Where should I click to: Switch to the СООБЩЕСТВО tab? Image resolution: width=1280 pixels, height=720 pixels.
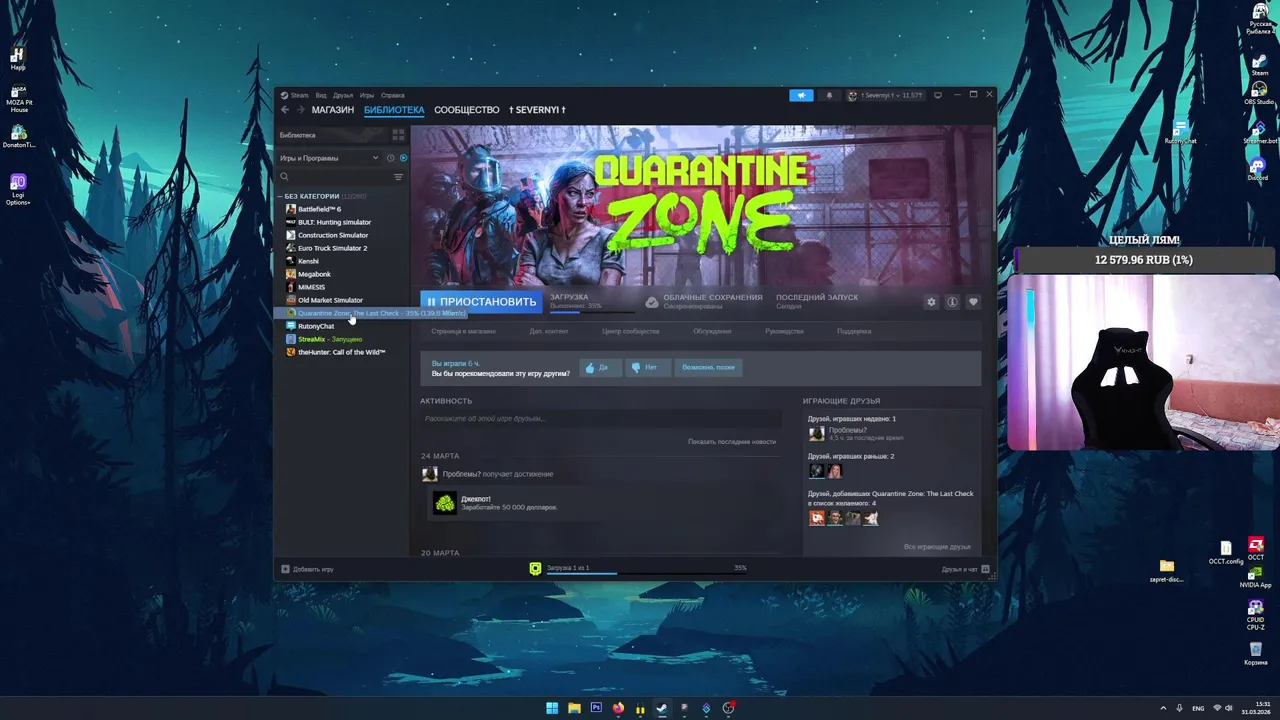(467, 110)
